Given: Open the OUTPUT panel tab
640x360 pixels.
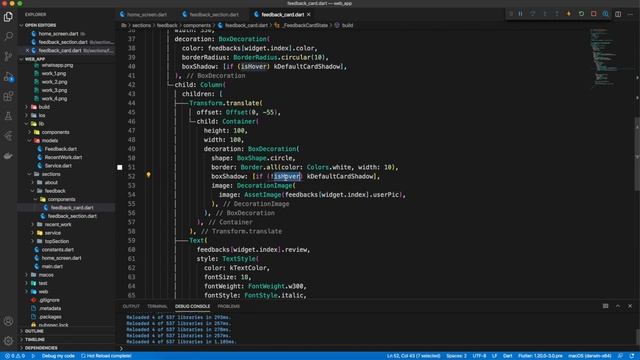Looking at the screenshot, I should click(x=131, y=306).
